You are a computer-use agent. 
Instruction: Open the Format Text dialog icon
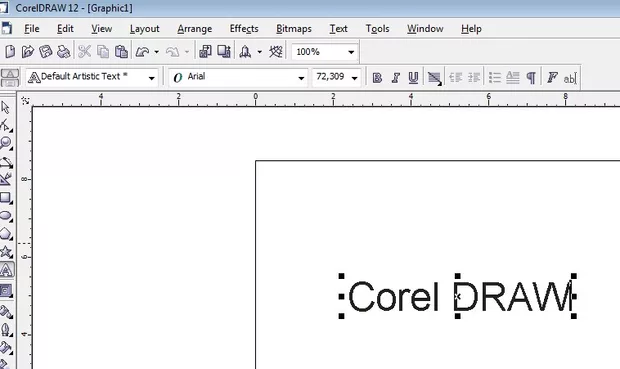click(552, 78)
